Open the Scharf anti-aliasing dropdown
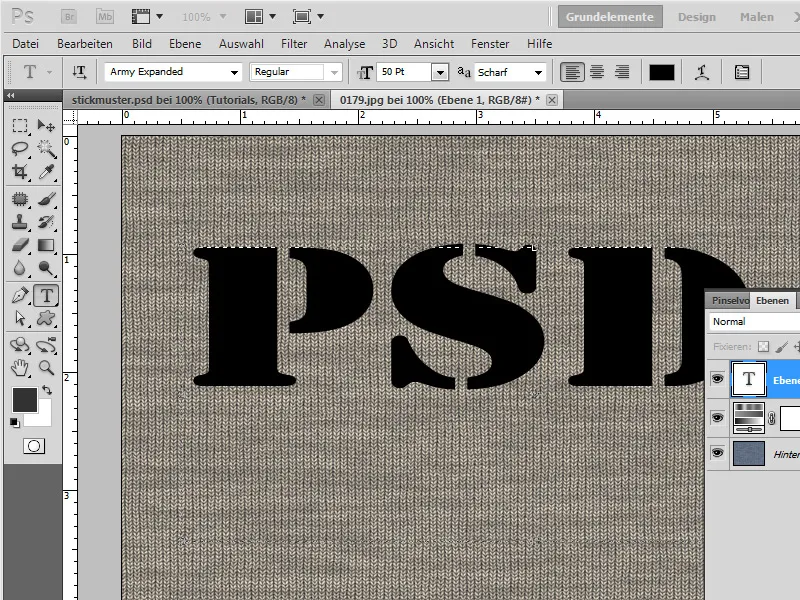 click(540, 72)
